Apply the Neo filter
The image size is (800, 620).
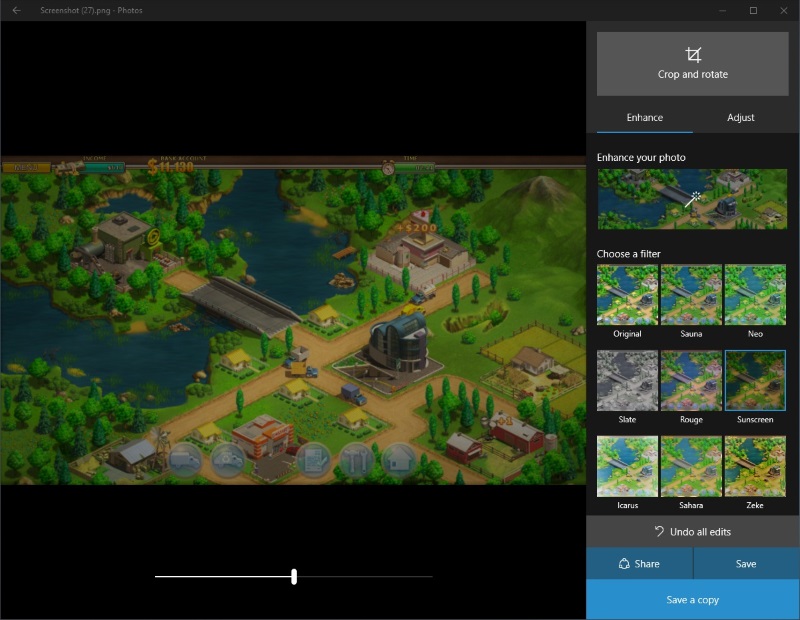[755, 294]
